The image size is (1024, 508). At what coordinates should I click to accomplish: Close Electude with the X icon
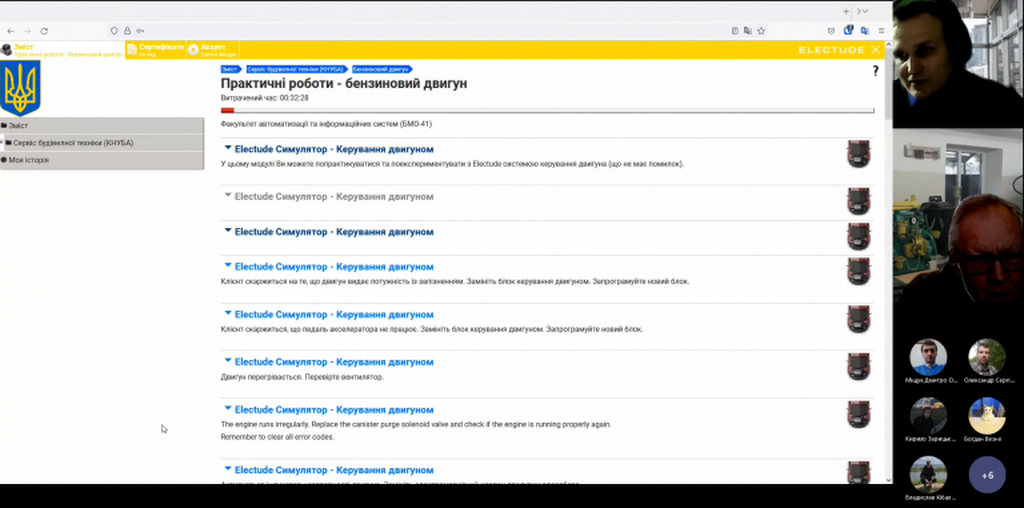tap(876, 50)
